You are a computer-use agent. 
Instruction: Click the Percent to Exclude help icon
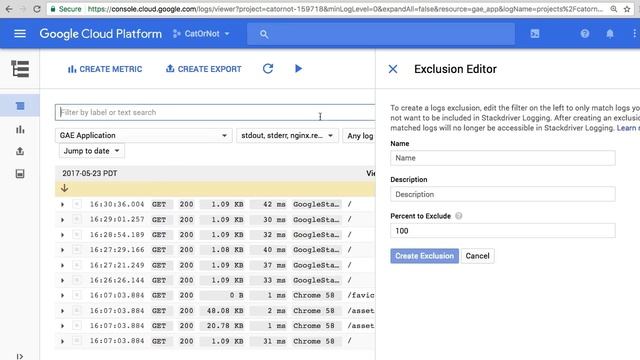click(x=459, y=216)
